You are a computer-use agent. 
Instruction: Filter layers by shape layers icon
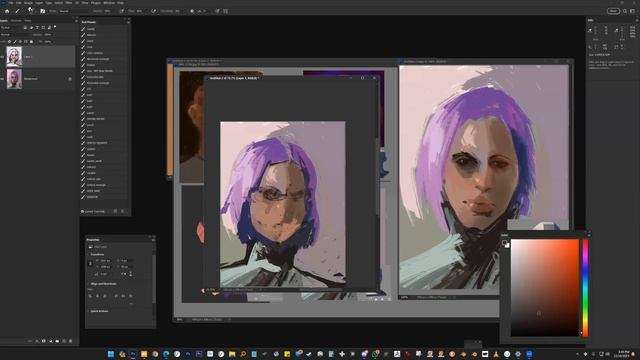pos(43,27)
